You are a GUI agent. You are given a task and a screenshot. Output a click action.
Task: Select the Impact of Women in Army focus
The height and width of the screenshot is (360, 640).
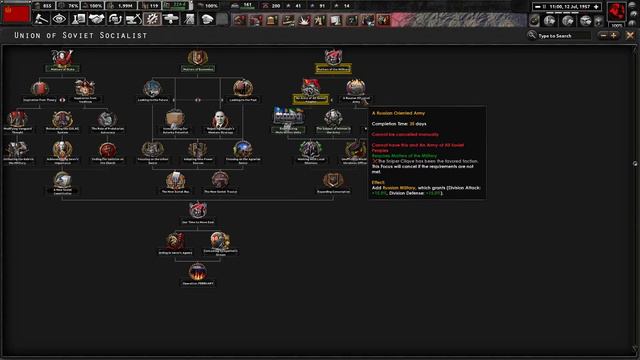333,122
